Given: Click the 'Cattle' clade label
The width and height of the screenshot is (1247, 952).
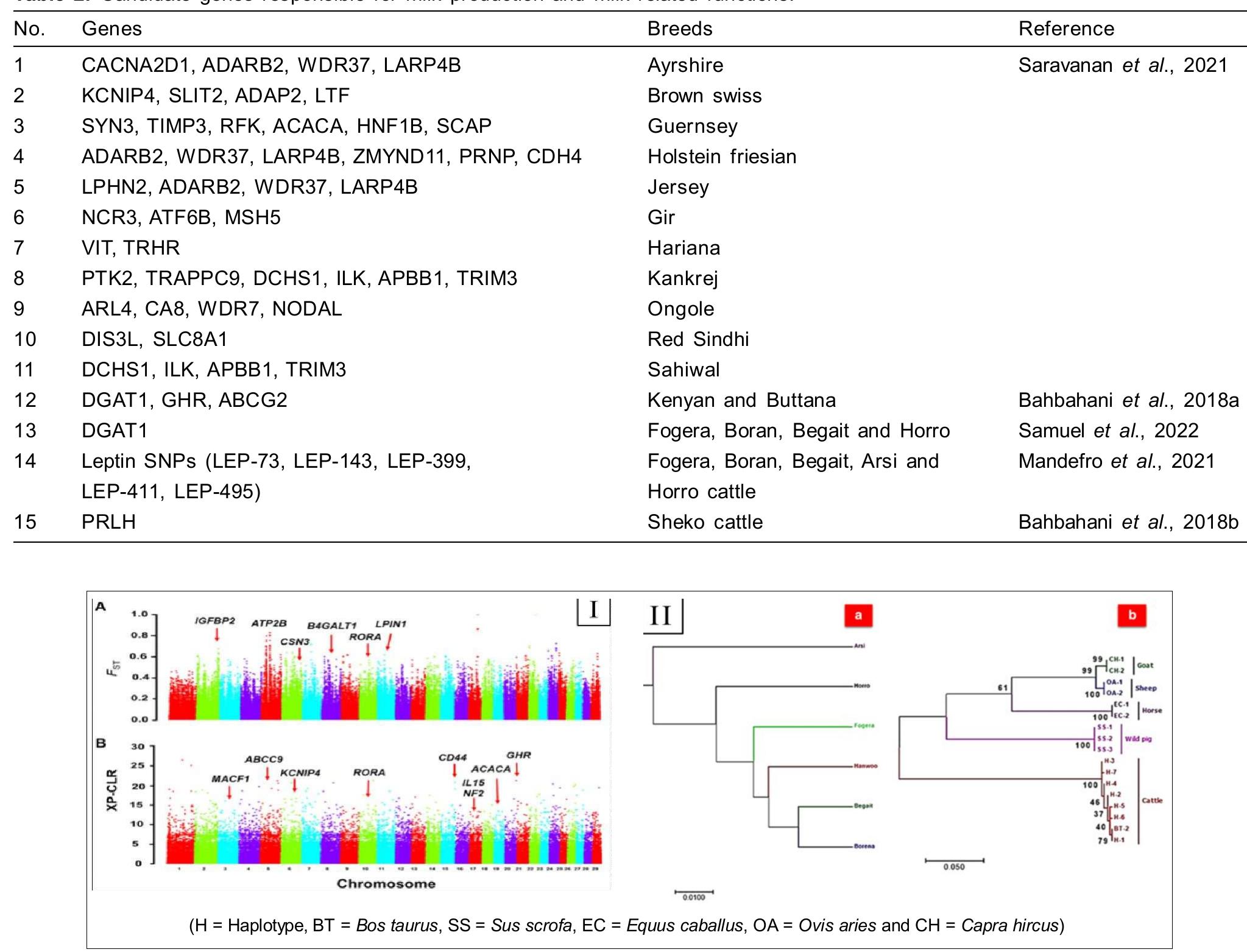Looking at the screenshot, I should point(1152,800).
